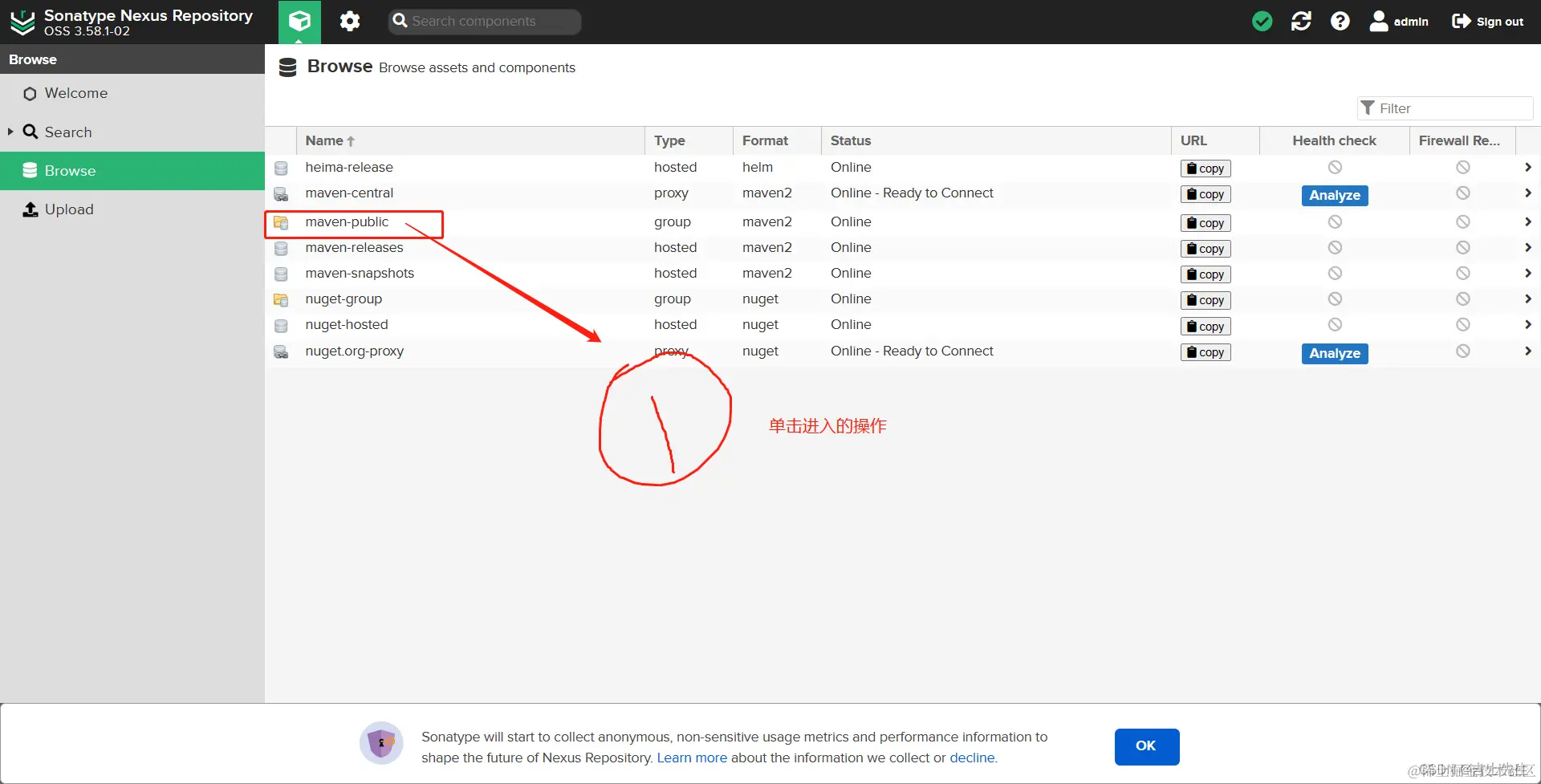Click Analyze for maven-central
Image resolution: width=1541 pixels, height=784 pixels.
point(1335,195)
